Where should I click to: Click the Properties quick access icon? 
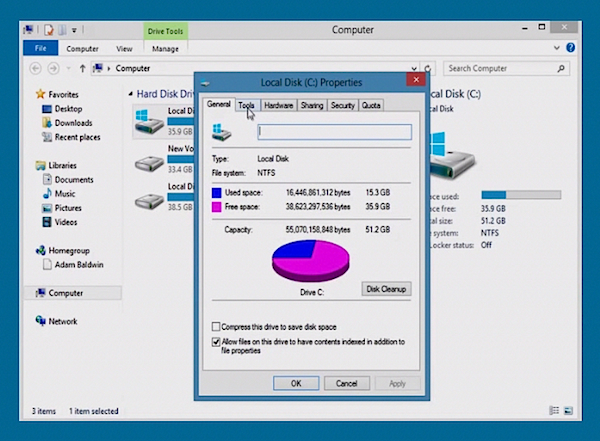49,29
